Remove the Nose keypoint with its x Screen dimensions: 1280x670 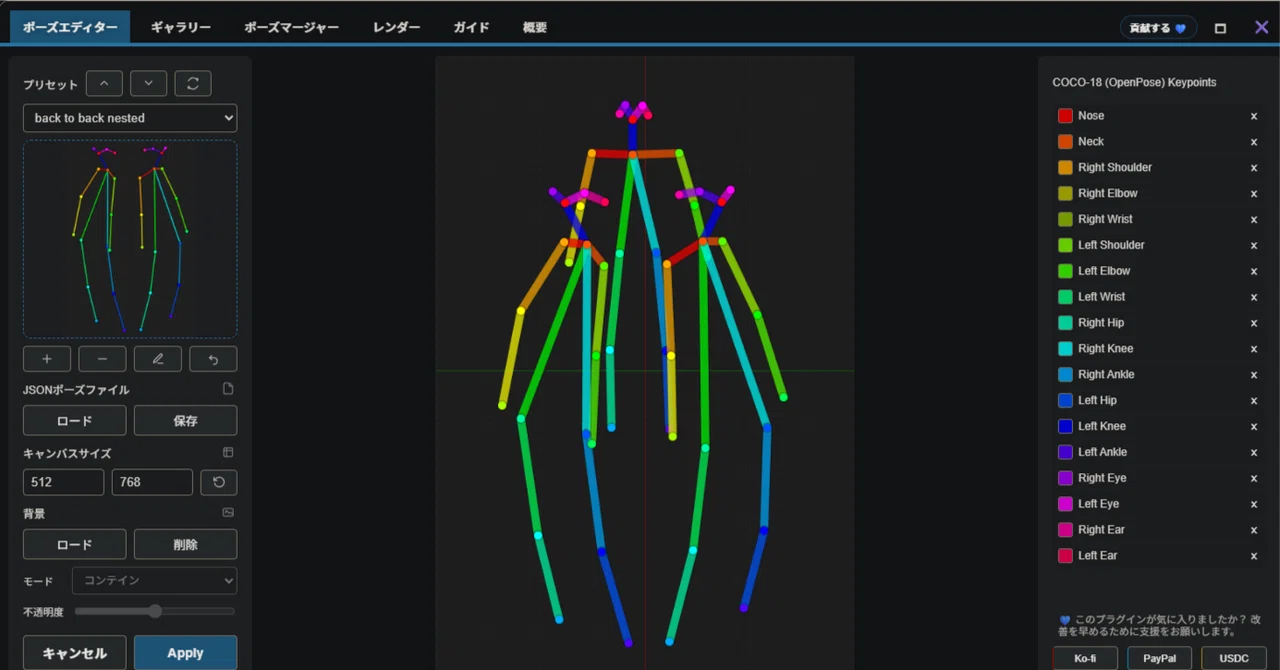coord(1254,116)
